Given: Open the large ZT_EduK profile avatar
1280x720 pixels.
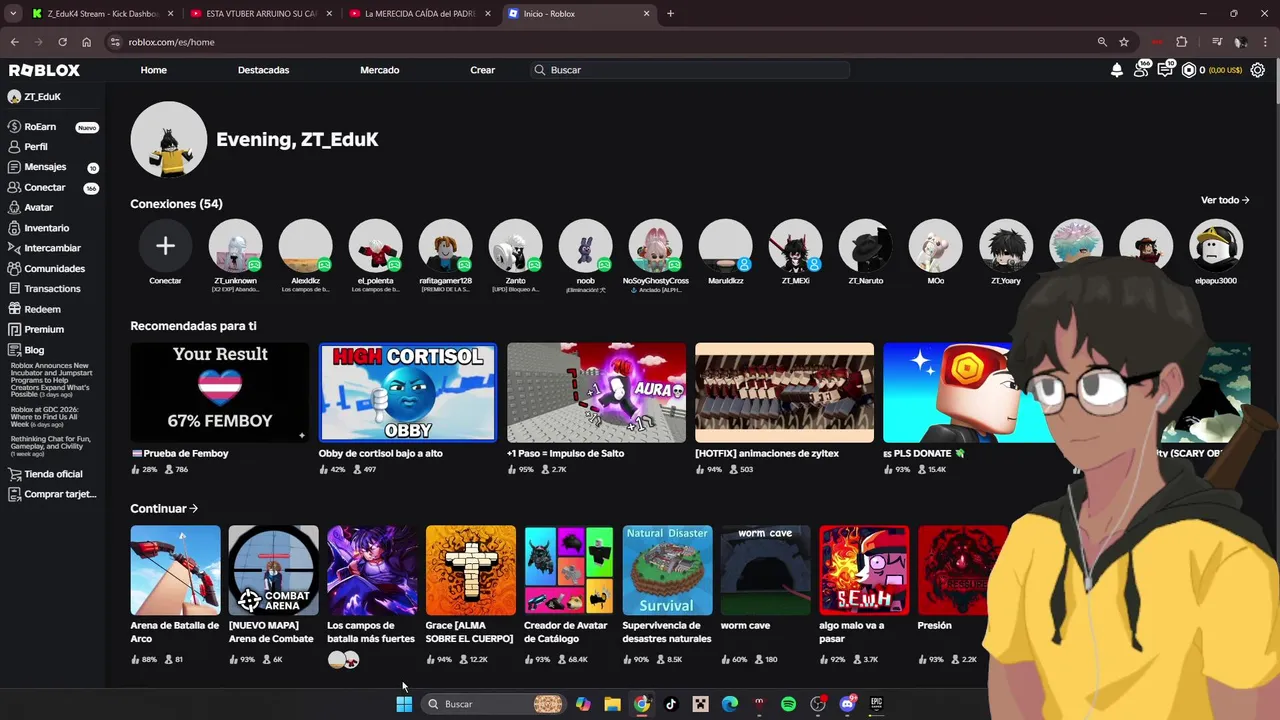Looking at the screenshot, I should (168, 139).
